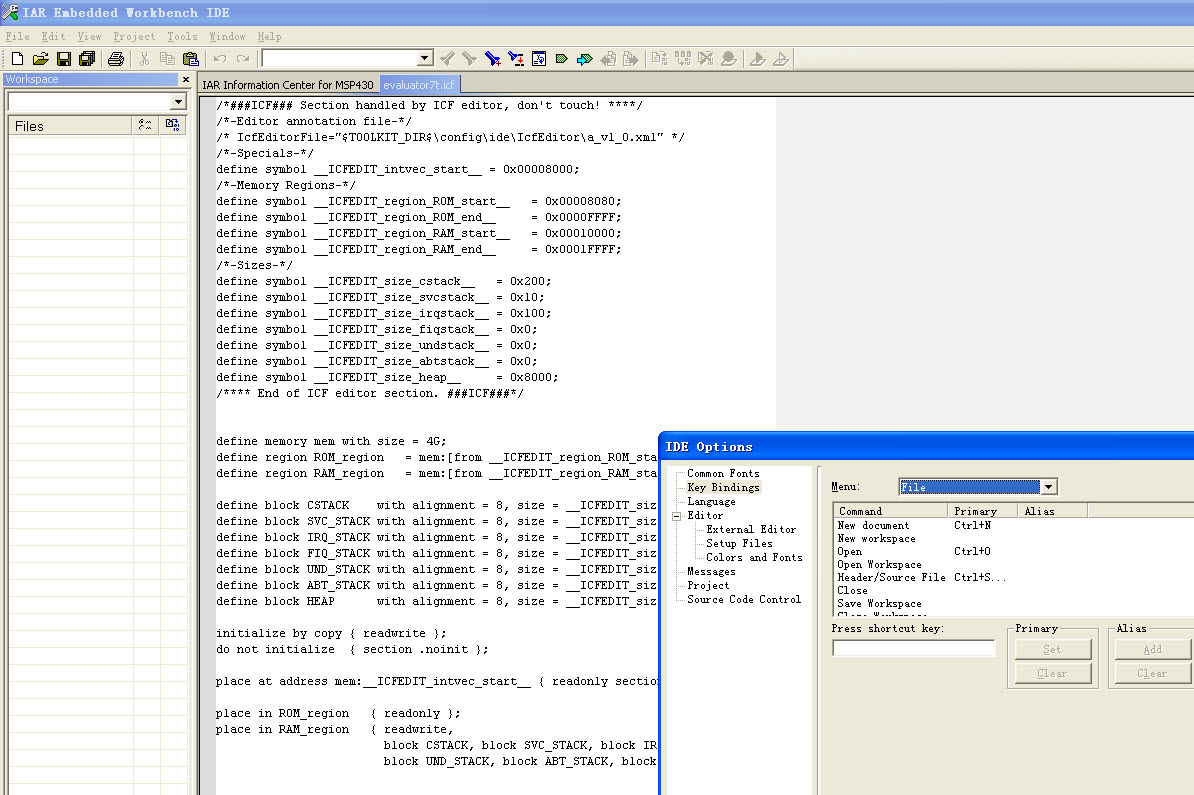Click the Find Next toolbar icon
The width and height of the screenshot is (1194, 795).
point(470,59)
